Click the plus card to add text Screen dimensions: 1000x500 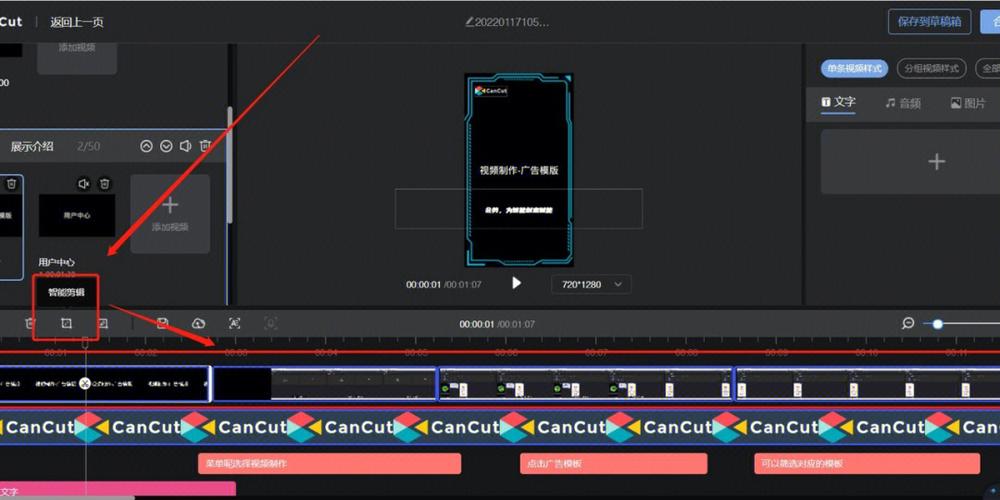910,161
